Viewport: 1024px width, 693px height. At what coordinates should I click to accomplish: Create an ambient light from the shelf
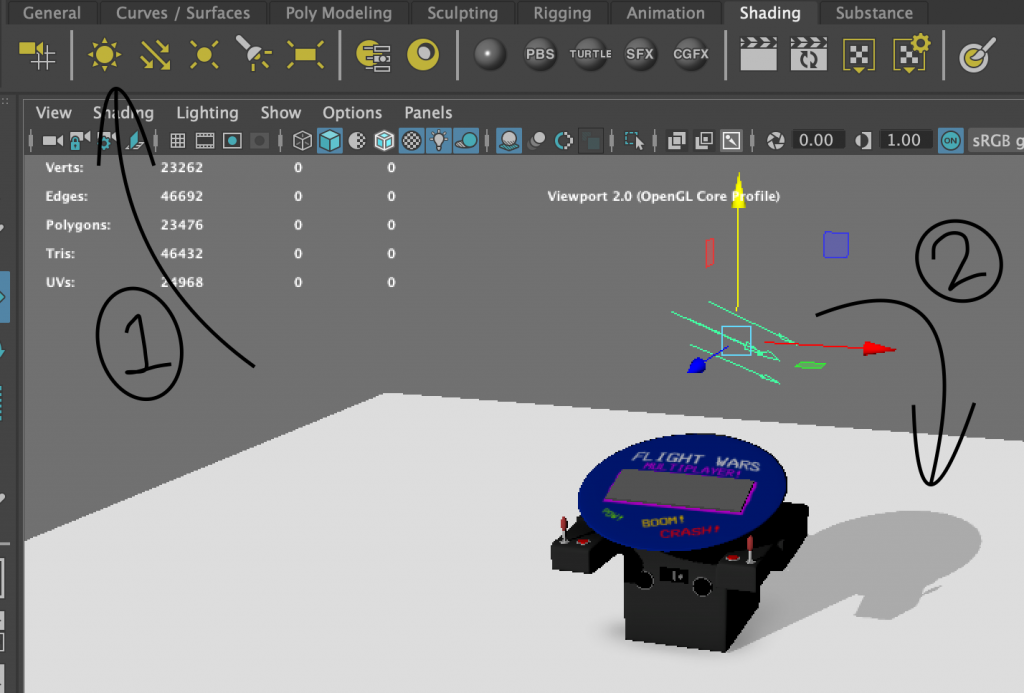[104, 54]
